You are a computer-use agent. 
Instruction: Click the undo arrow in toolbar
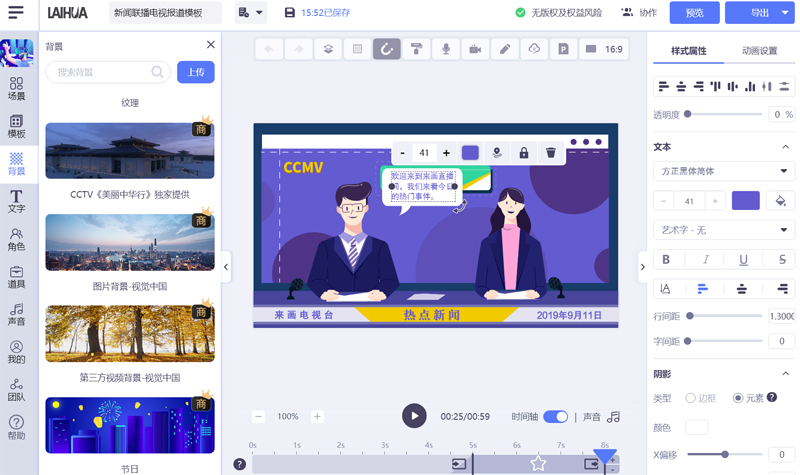tap(269, 49)
